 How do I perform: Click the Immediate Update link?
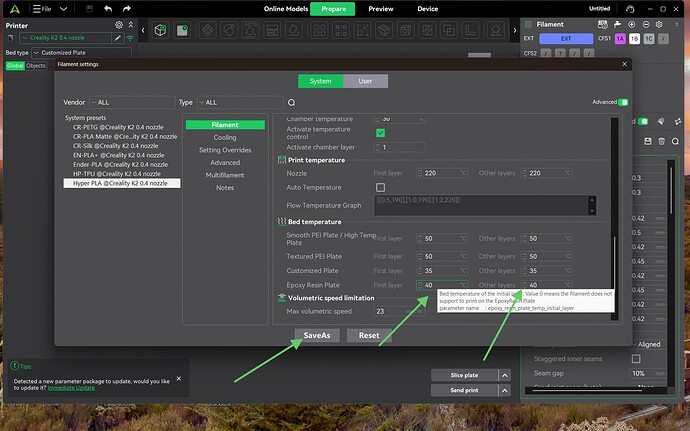[x=71, y=388]
